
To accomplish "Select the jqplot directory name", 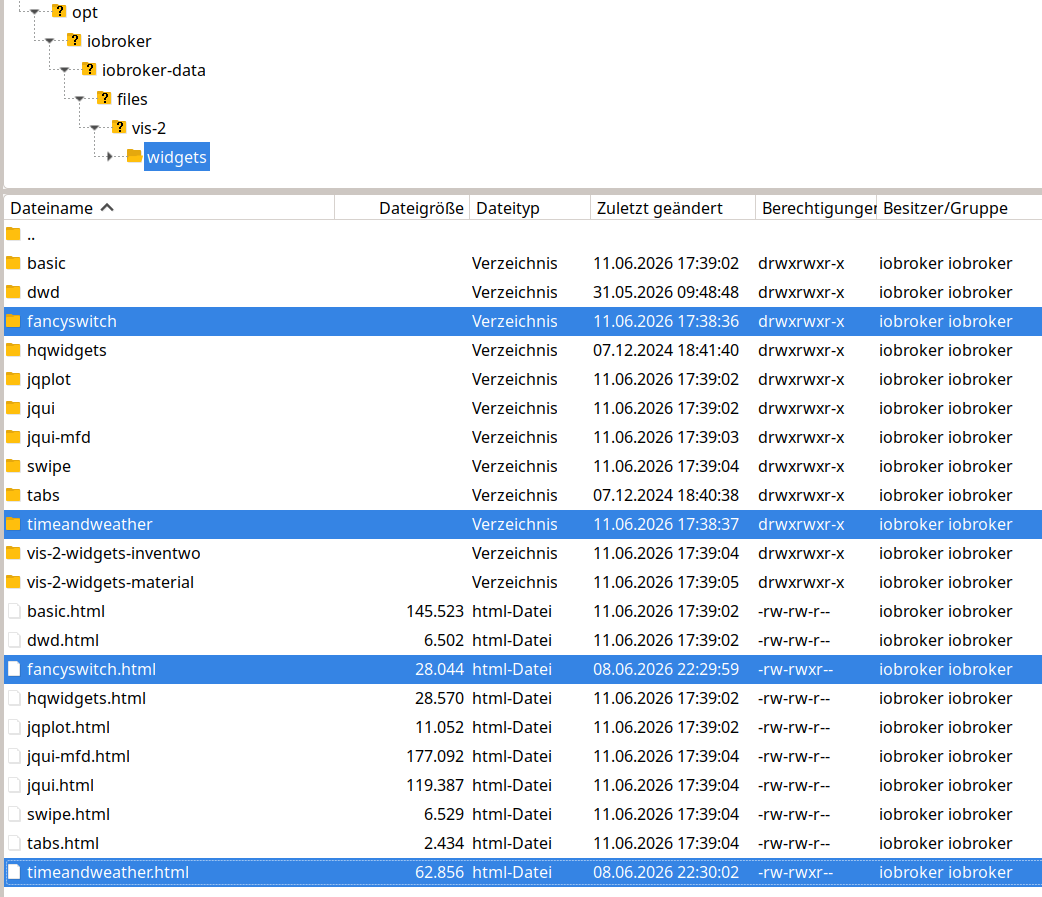I will tap(49, 379).
